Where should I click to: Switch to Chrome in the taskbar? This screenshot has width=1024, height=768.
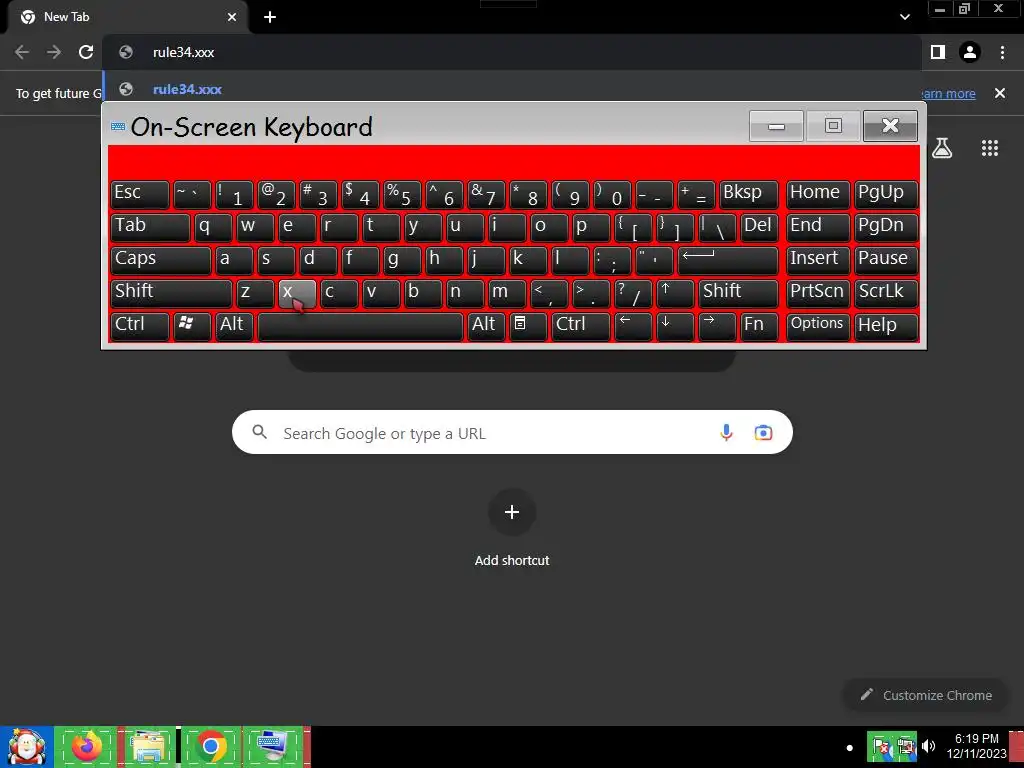(210, 747)
